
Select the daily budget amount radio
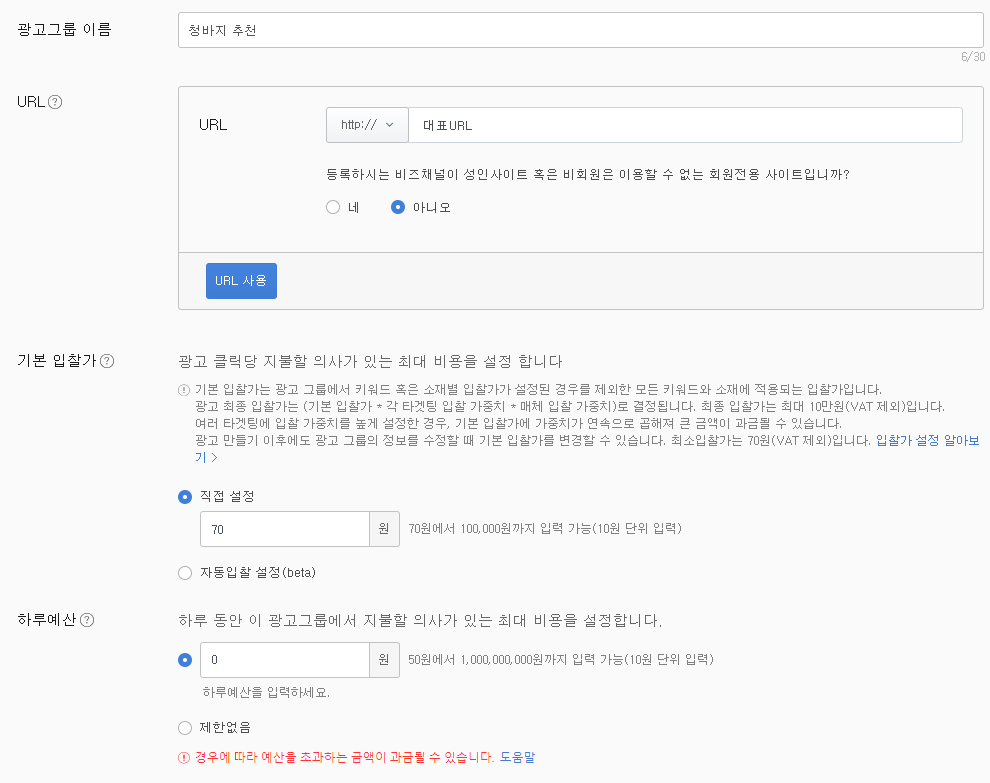coord(185,660)
